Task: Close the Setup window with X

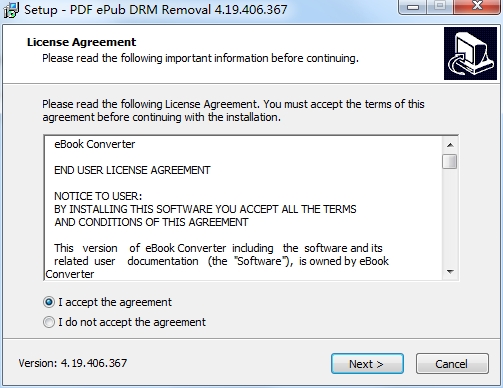Action: (477, 6)
